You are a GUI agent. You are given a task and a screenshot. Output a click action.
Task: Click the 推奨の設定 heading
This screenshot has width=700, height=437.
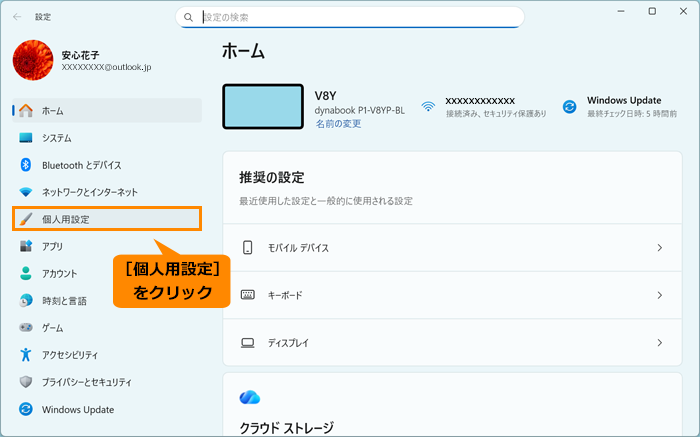pyautogui.click(x=271, y=177)
